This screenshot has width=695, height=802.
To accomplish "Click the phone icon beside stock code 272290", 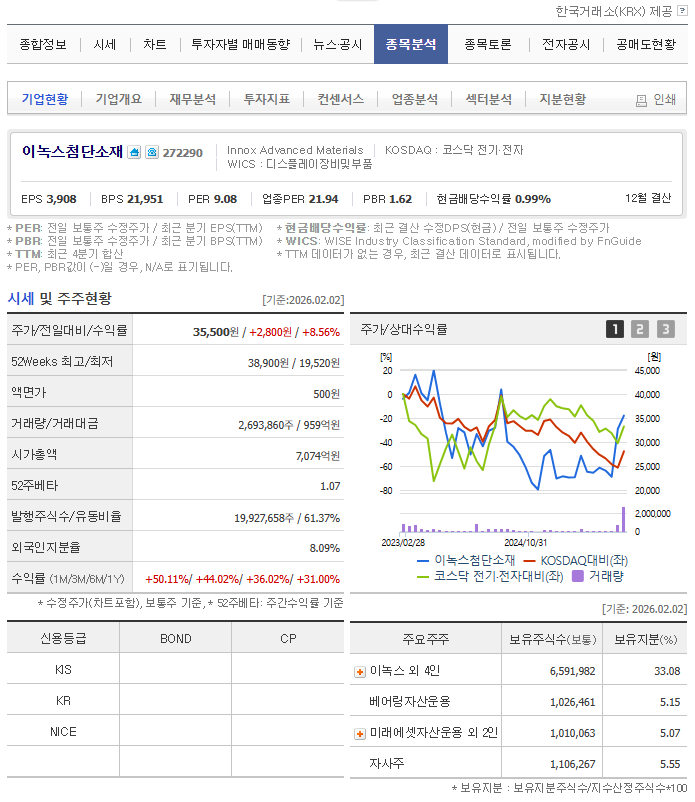I will pos(152,152).
